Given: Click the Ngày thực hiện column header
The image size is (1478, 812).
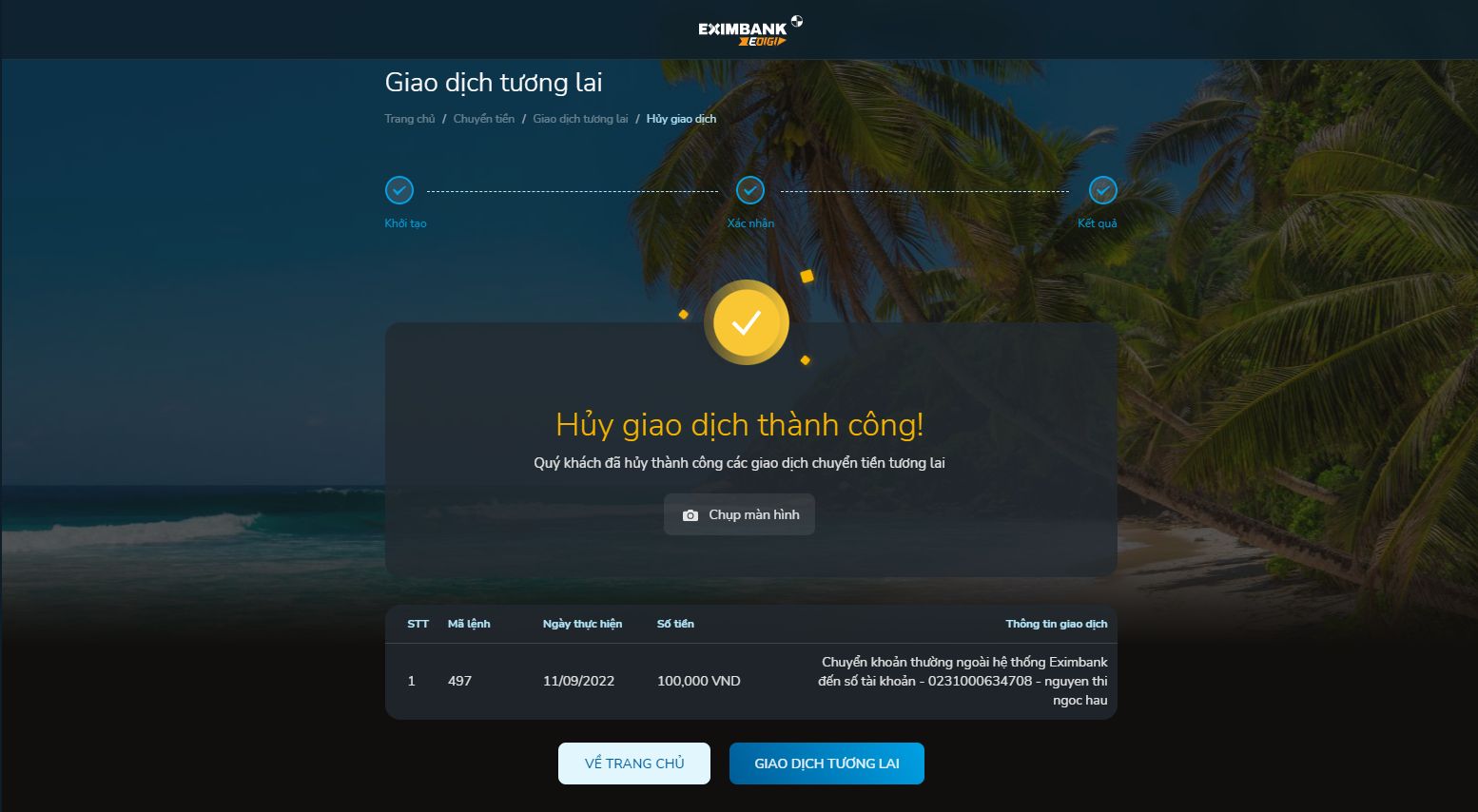Looking at the screenshot, I should 582,624.
